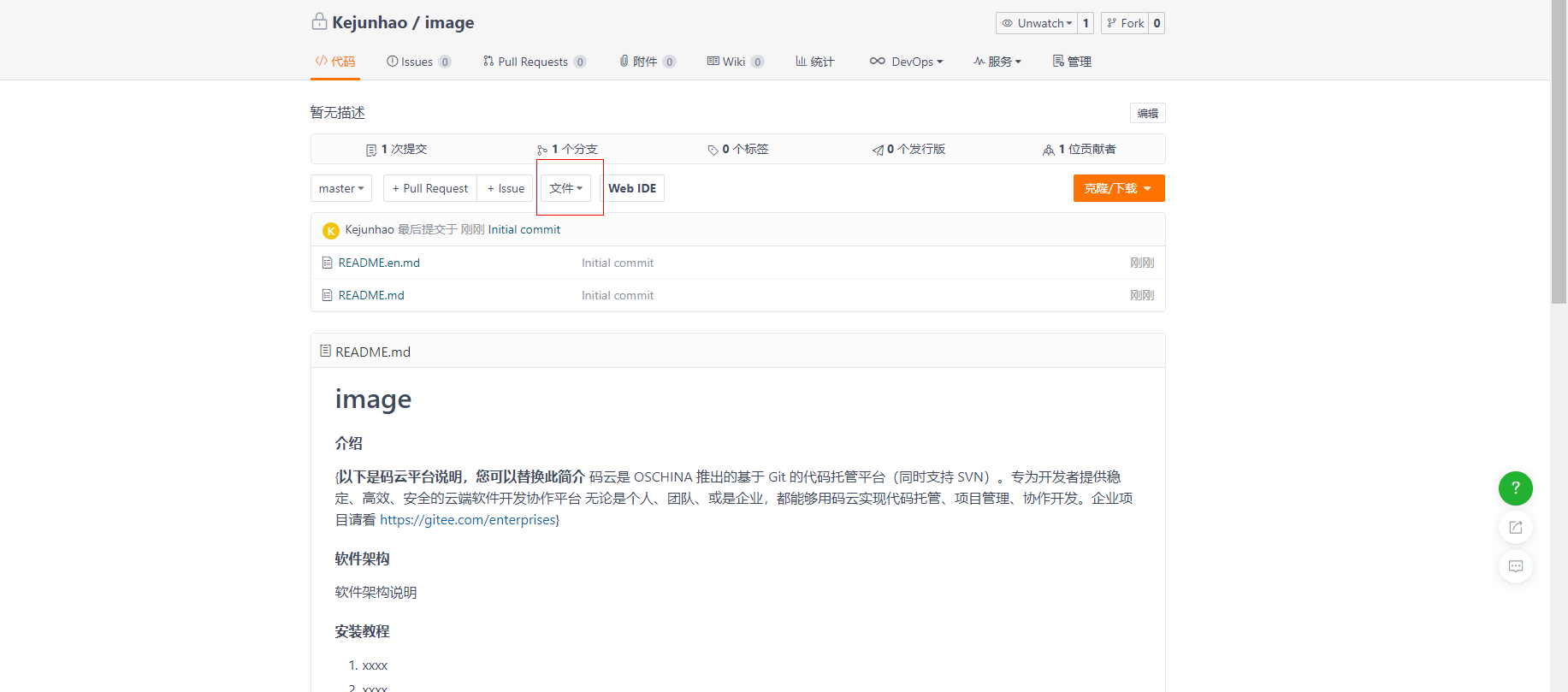
Task: Click the fork count number
Action: tap(1157, 23)
